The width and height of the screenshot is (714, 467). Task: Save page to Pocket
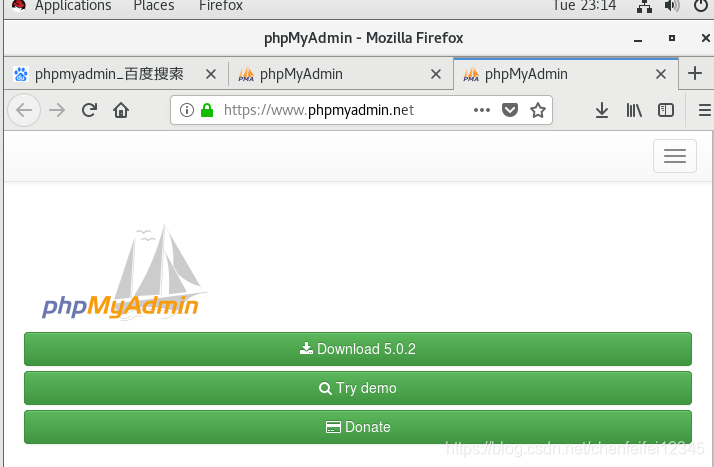click(x=510, y=110)
